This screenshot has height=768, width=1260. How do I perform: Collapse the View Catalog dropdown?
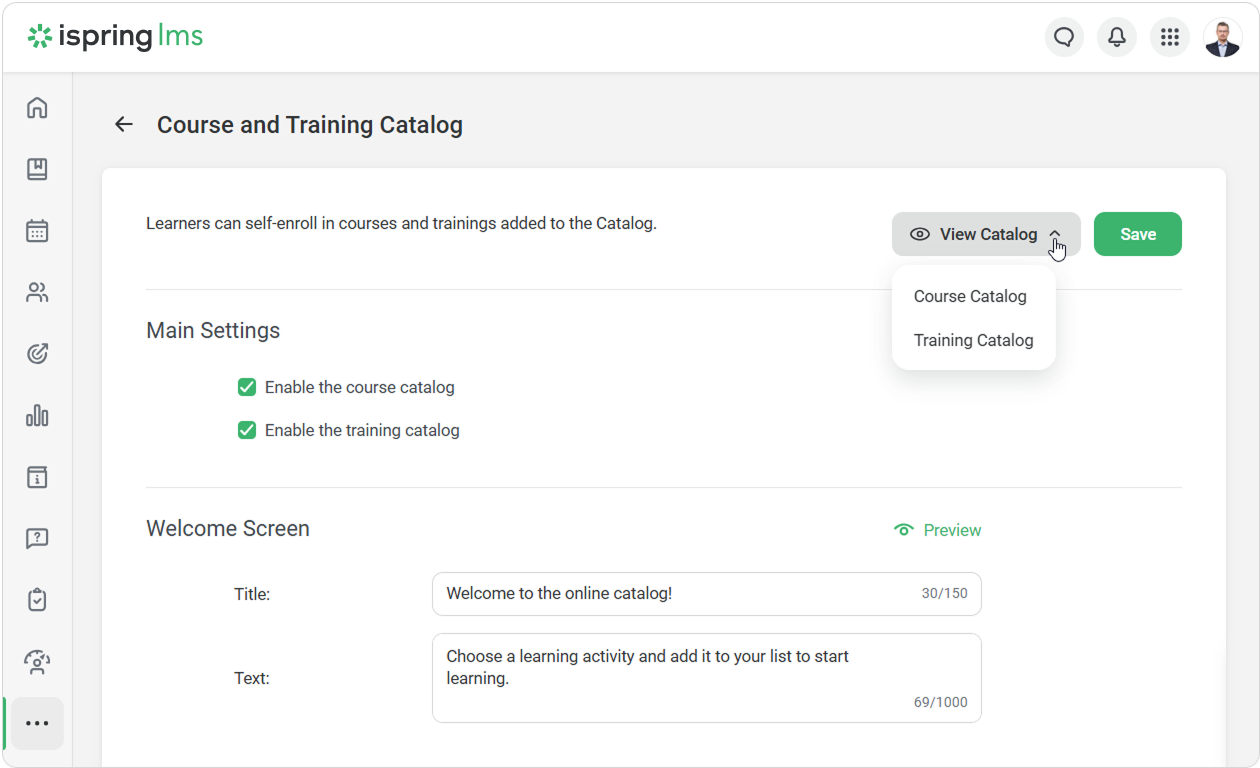coord(985,234)
